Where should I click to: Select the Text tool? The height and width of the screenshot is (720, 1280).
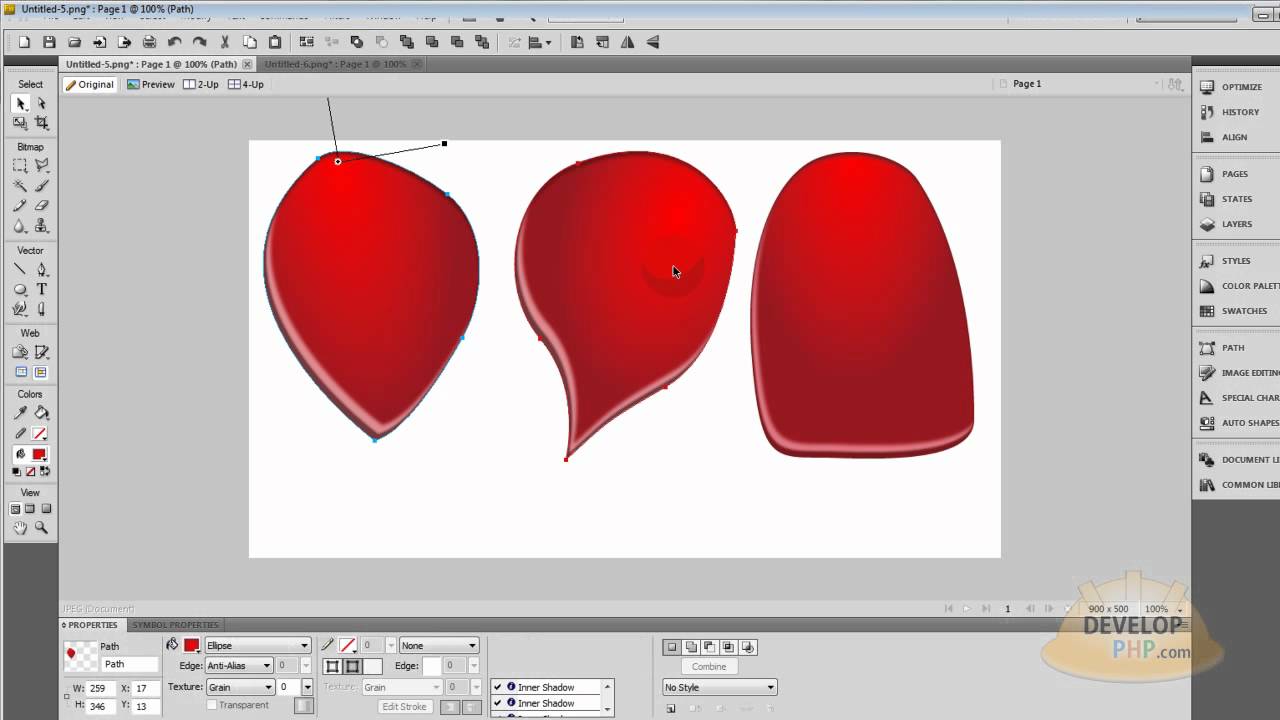tap(41, 289)
